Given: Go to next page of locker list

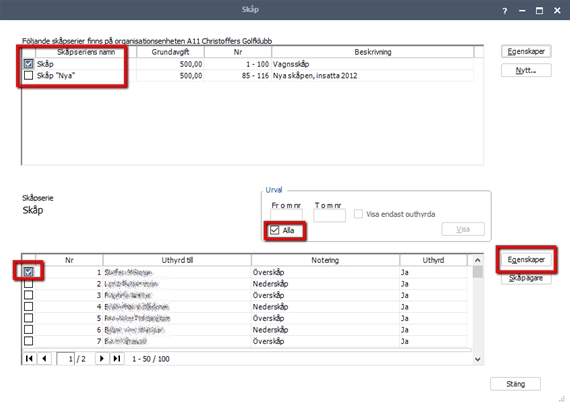Looking at the screenshot, I should point(102,359).
